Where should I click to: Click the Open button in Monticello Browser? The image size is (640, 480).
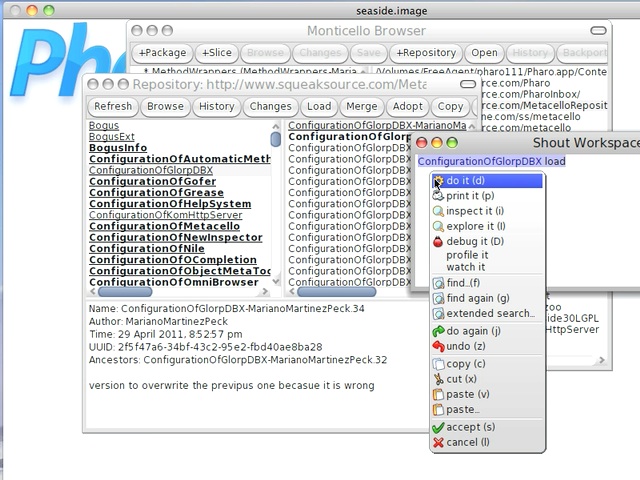484,53
